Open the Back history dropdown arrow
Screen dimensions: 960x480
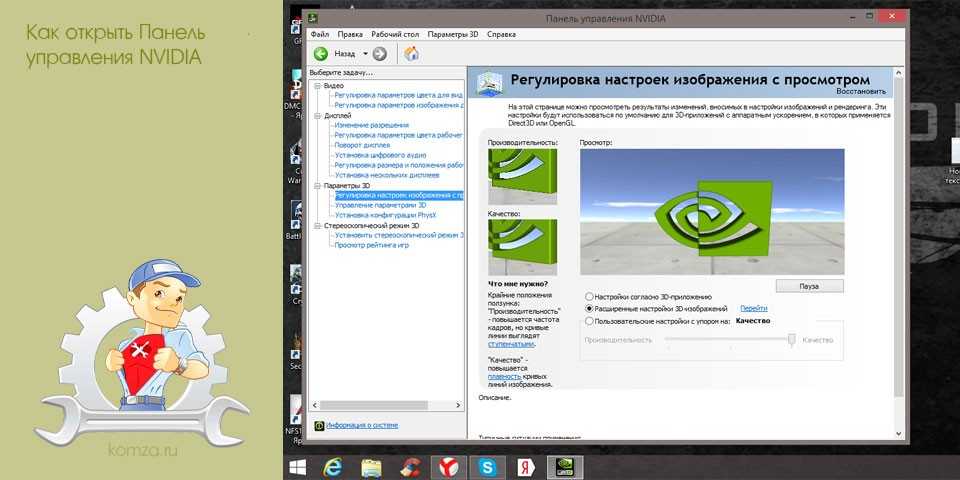pos(366,54)
